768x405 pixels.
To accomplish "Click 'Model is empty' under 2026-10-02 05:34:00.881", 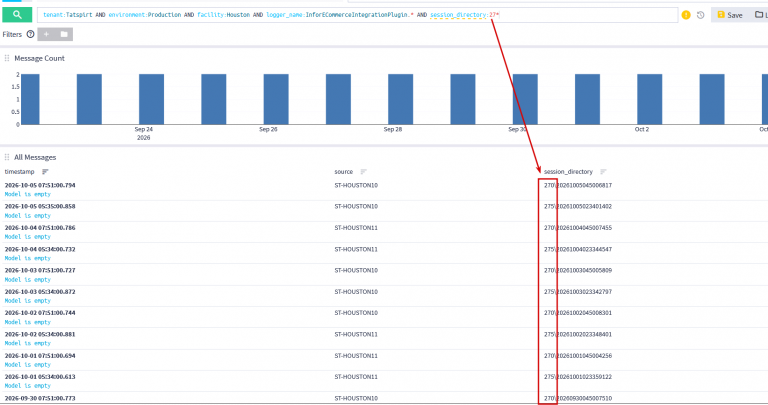I will click(x=28, y=343).
